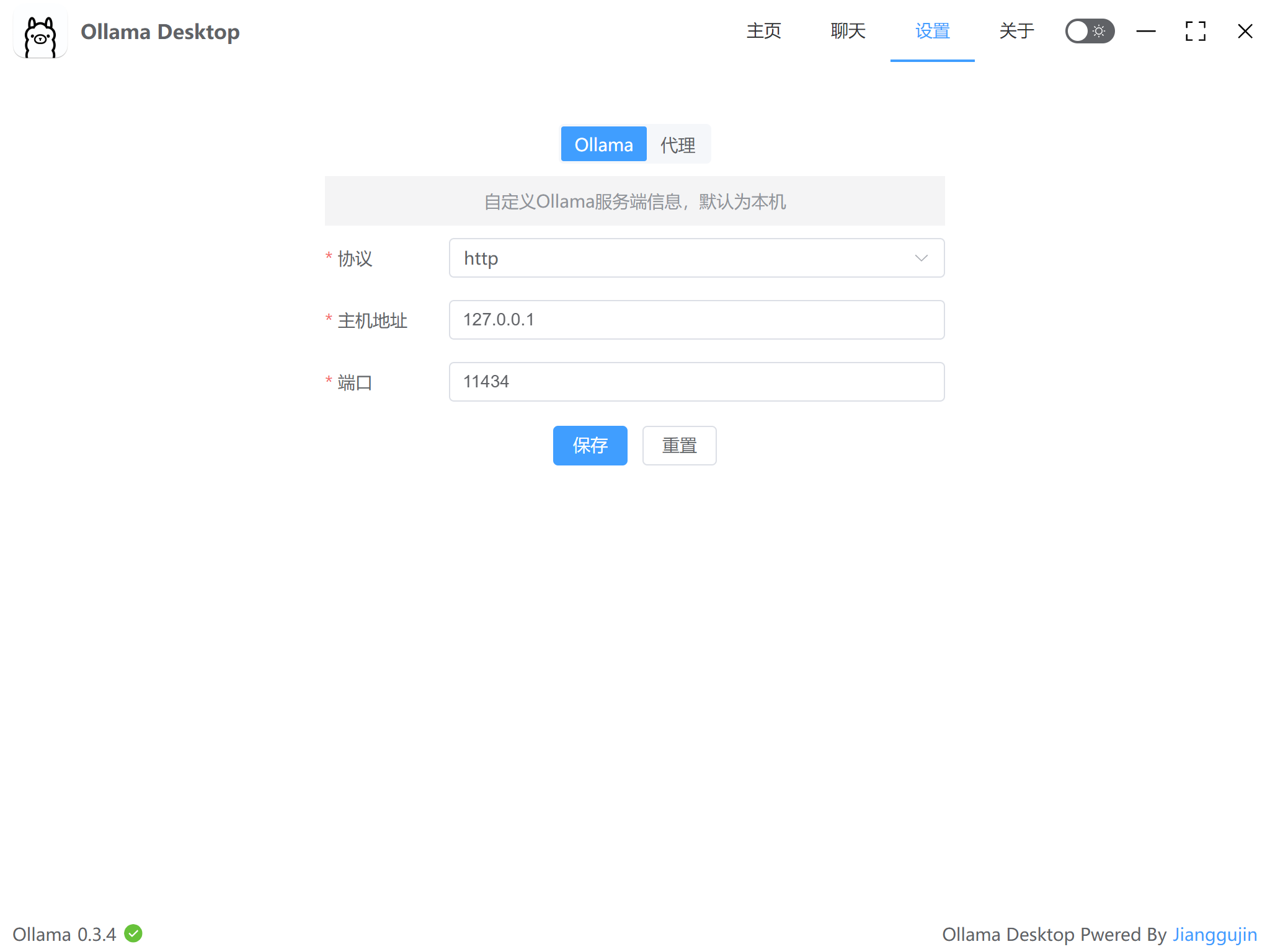Image resolution: width=1270 pixels, height=952 pixels.
Task: Maximize the window to fullscreen
Action: (1195, 31)
